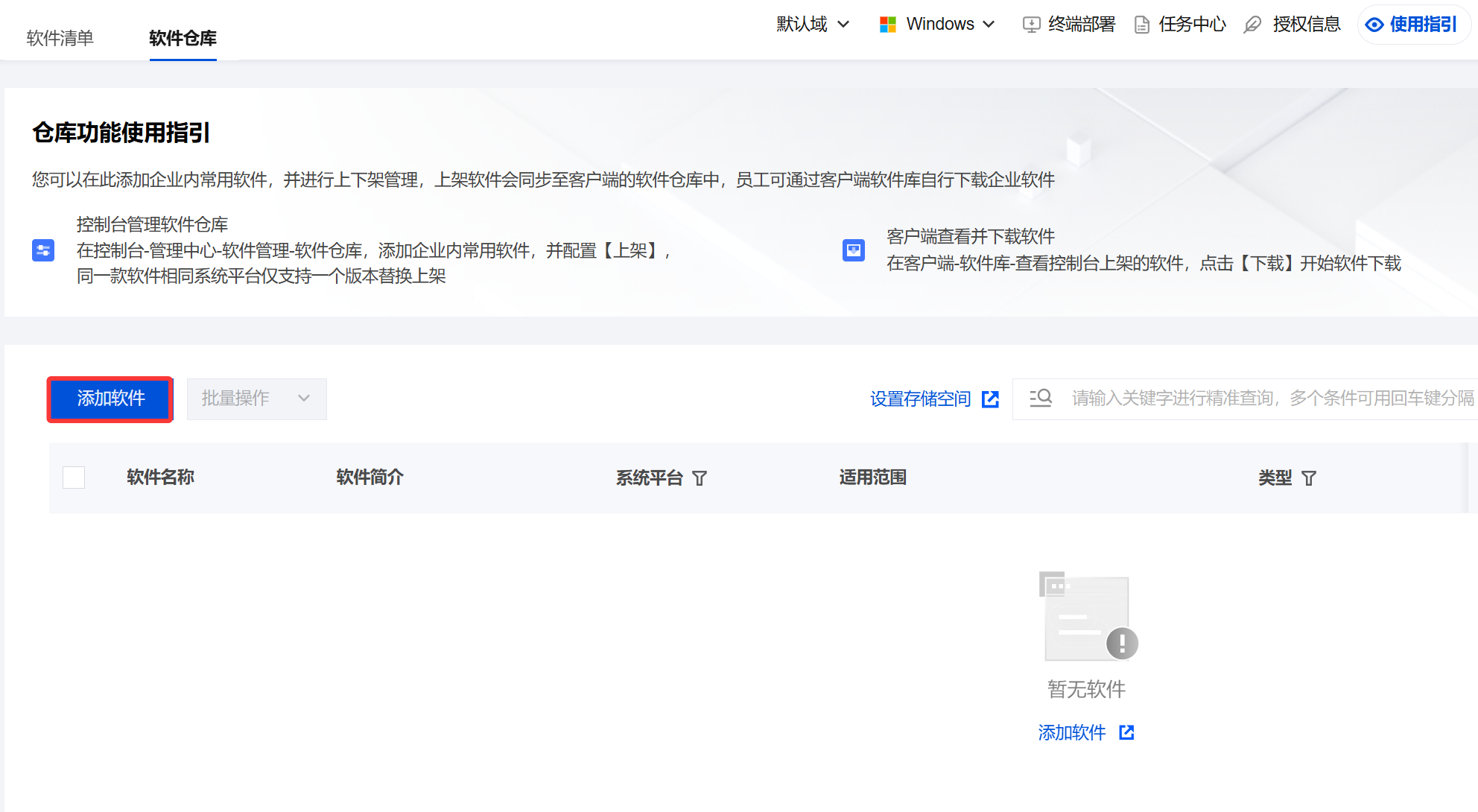Click the type column filter funnel icon
1478x812 pixels.
[1309, 478]
